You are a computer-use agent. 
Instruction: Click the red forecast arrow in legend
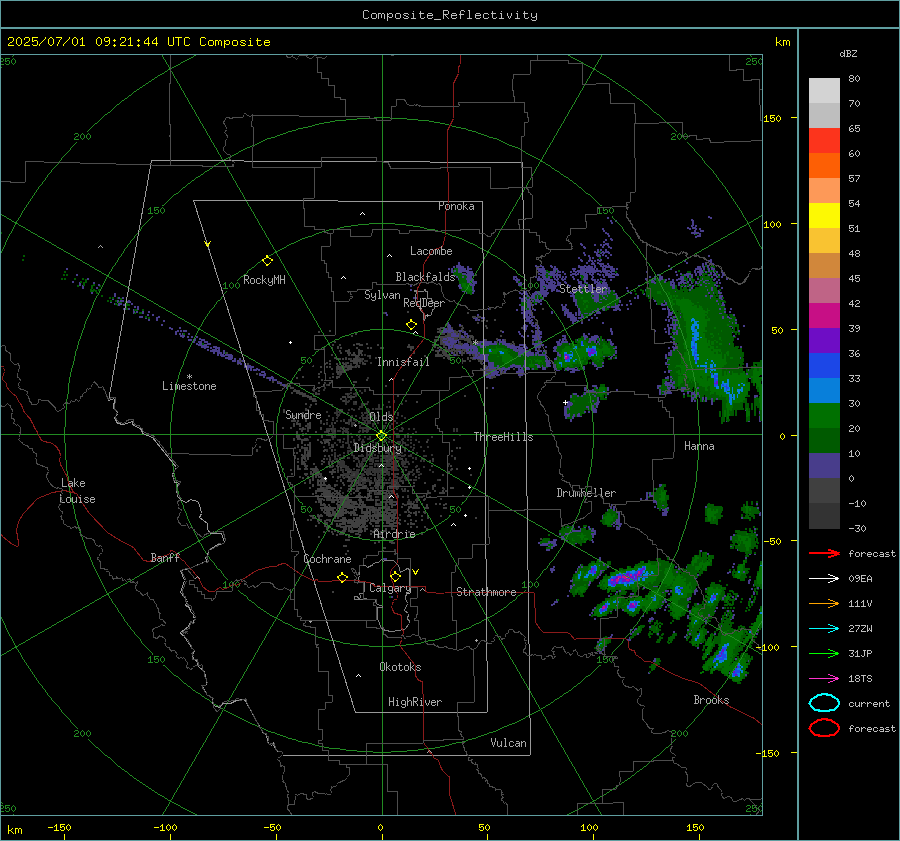(824, 553)
